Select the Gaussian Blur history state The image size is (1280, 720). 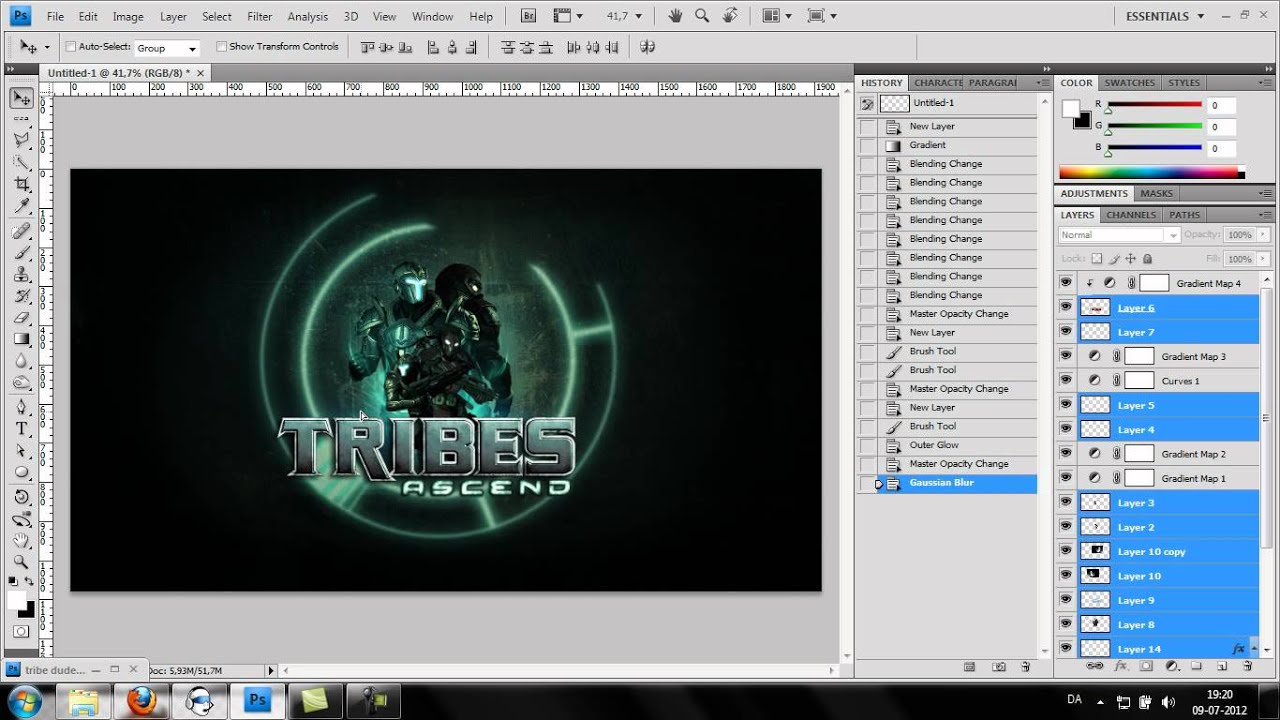coord(956,483)
